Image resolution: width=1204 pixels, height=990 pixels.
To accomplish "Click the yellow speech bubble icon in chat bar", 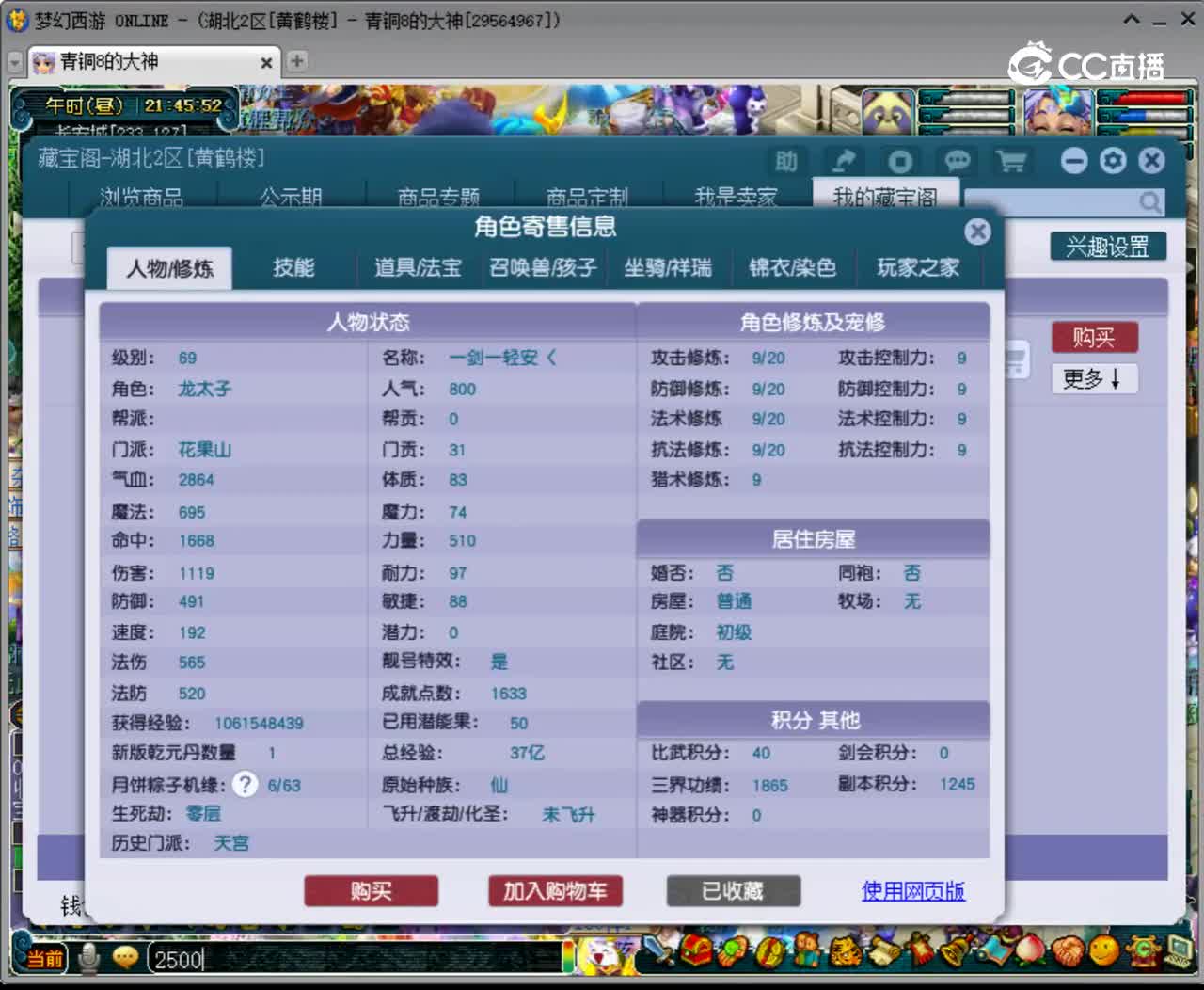I will (x=125, y=958).
